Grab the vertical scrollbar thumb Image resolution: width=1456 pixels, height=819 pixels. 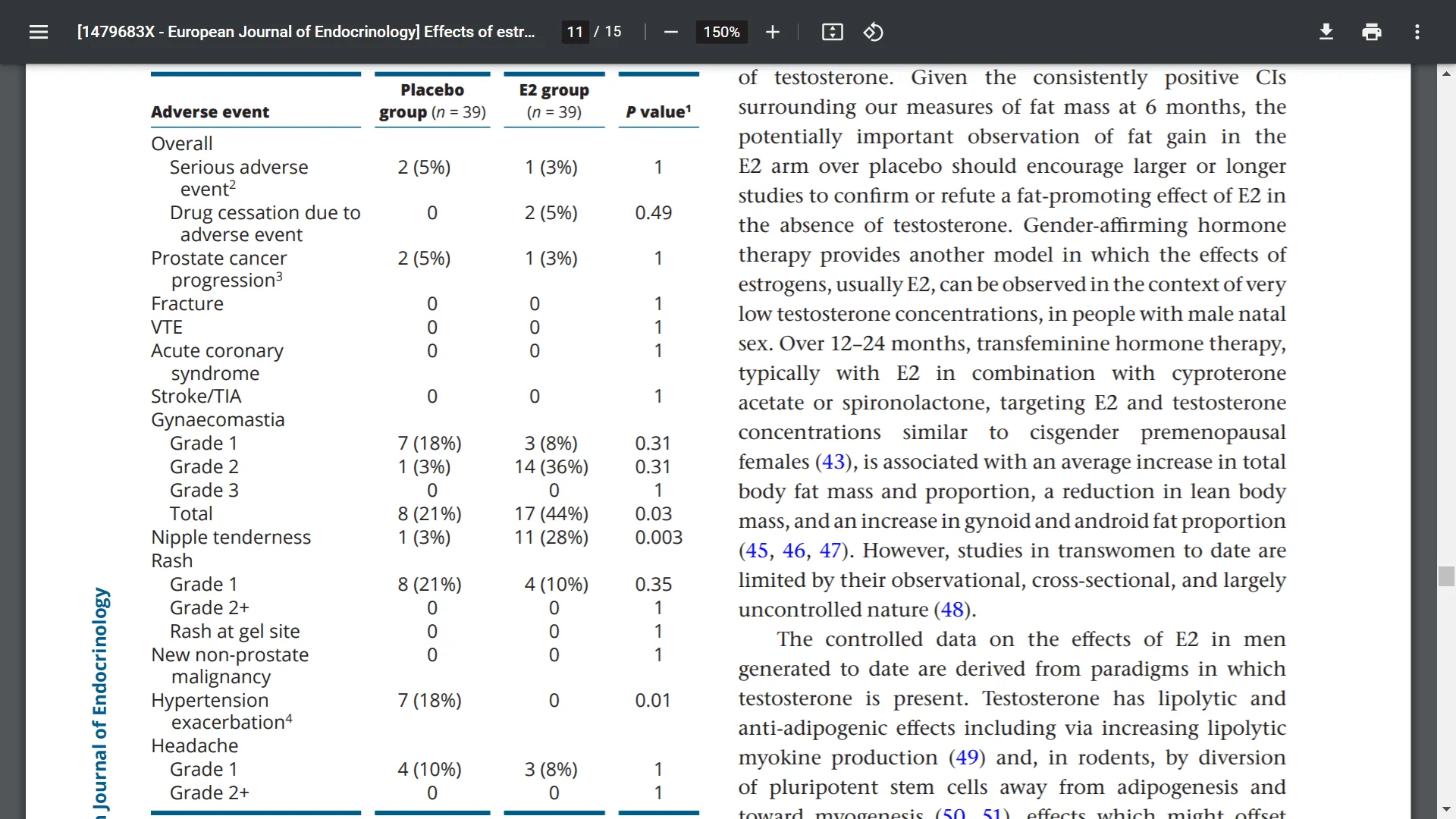(x=1446, y=576)
